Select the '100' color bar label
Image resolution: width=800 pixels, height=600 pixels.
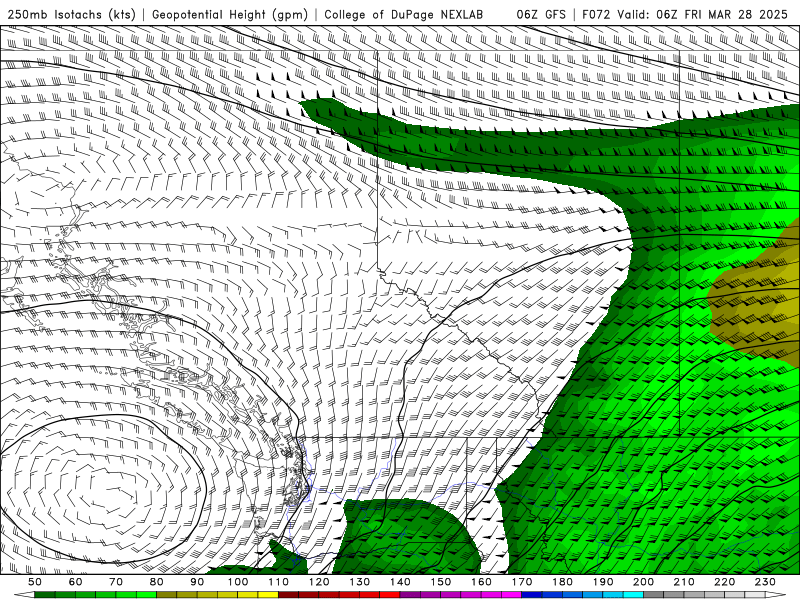click(x=238, y=582)
